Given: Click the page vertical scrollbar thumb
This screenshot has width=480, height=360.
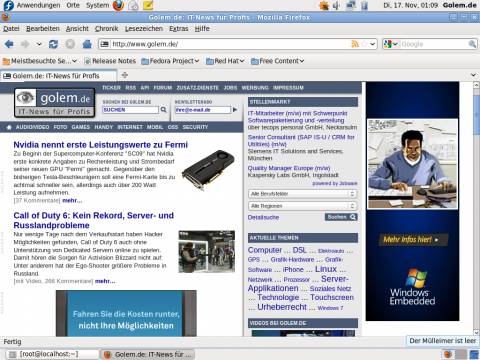Looking at the screenshot, I should (x=476, y=115).
